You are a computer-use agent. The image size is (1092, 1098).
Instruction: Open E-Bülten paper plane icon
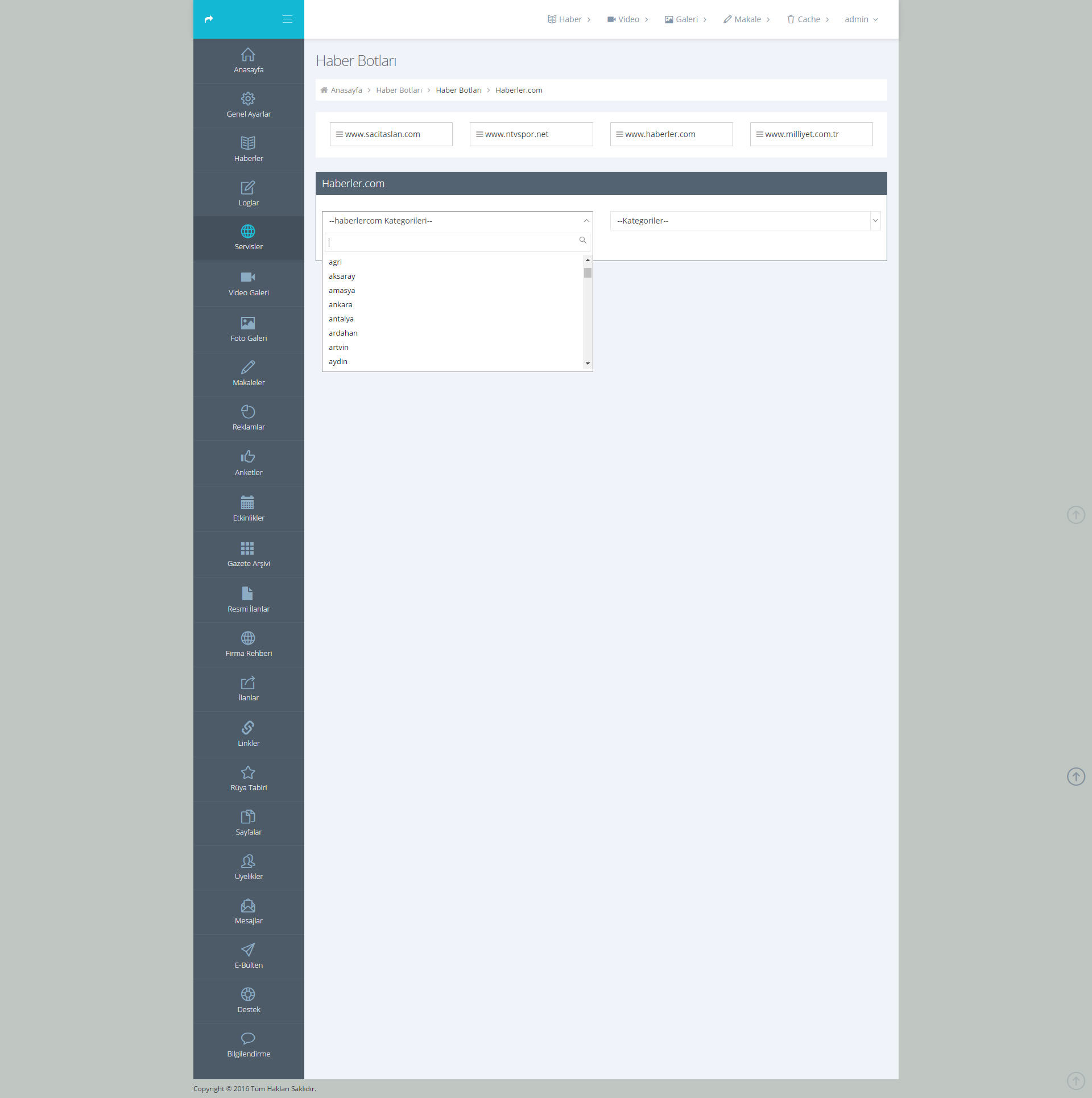tap(248, 950)
